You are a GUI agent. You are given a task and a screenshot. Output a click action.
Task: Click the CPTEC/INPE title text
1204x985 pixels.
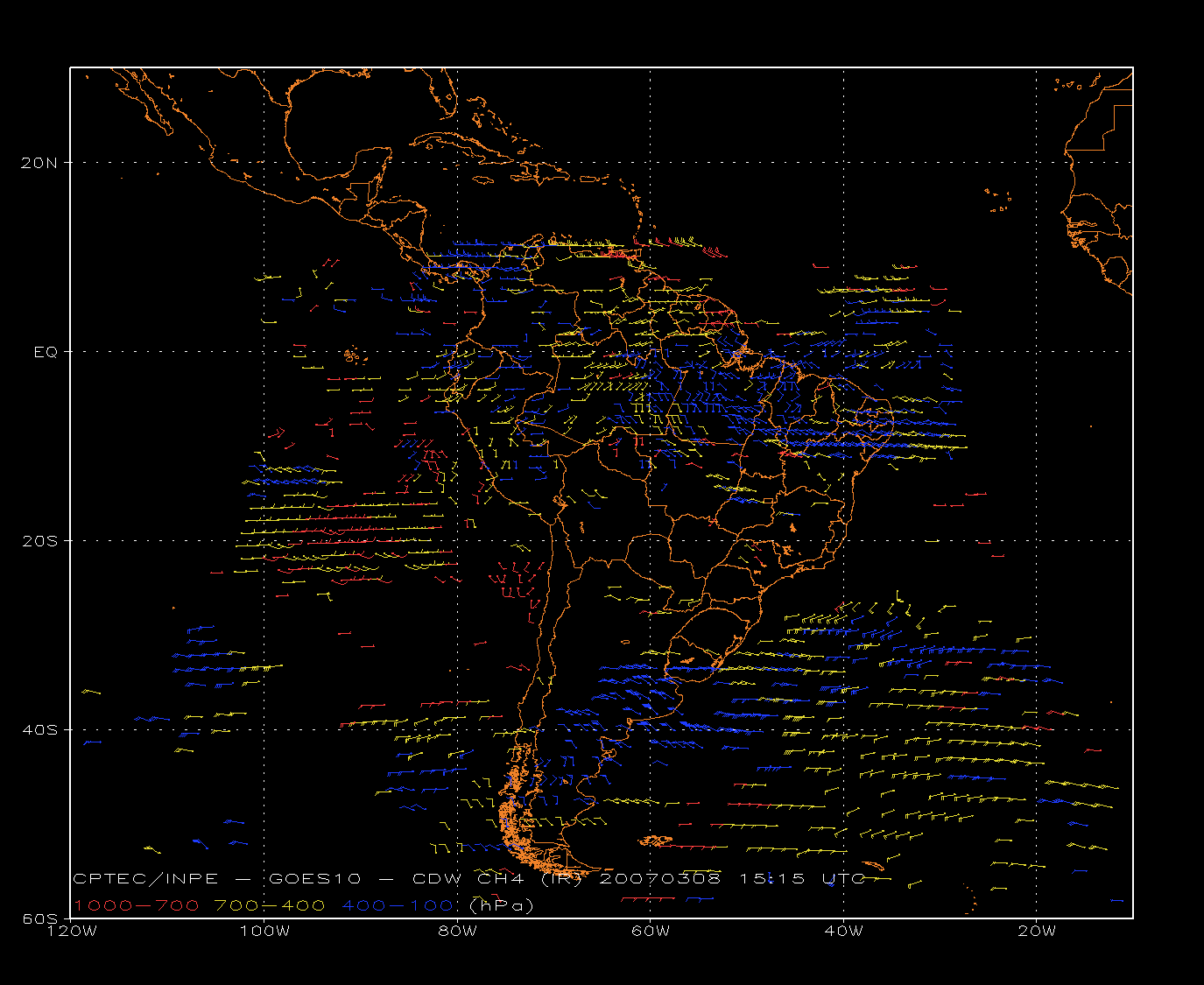(145, 878)
